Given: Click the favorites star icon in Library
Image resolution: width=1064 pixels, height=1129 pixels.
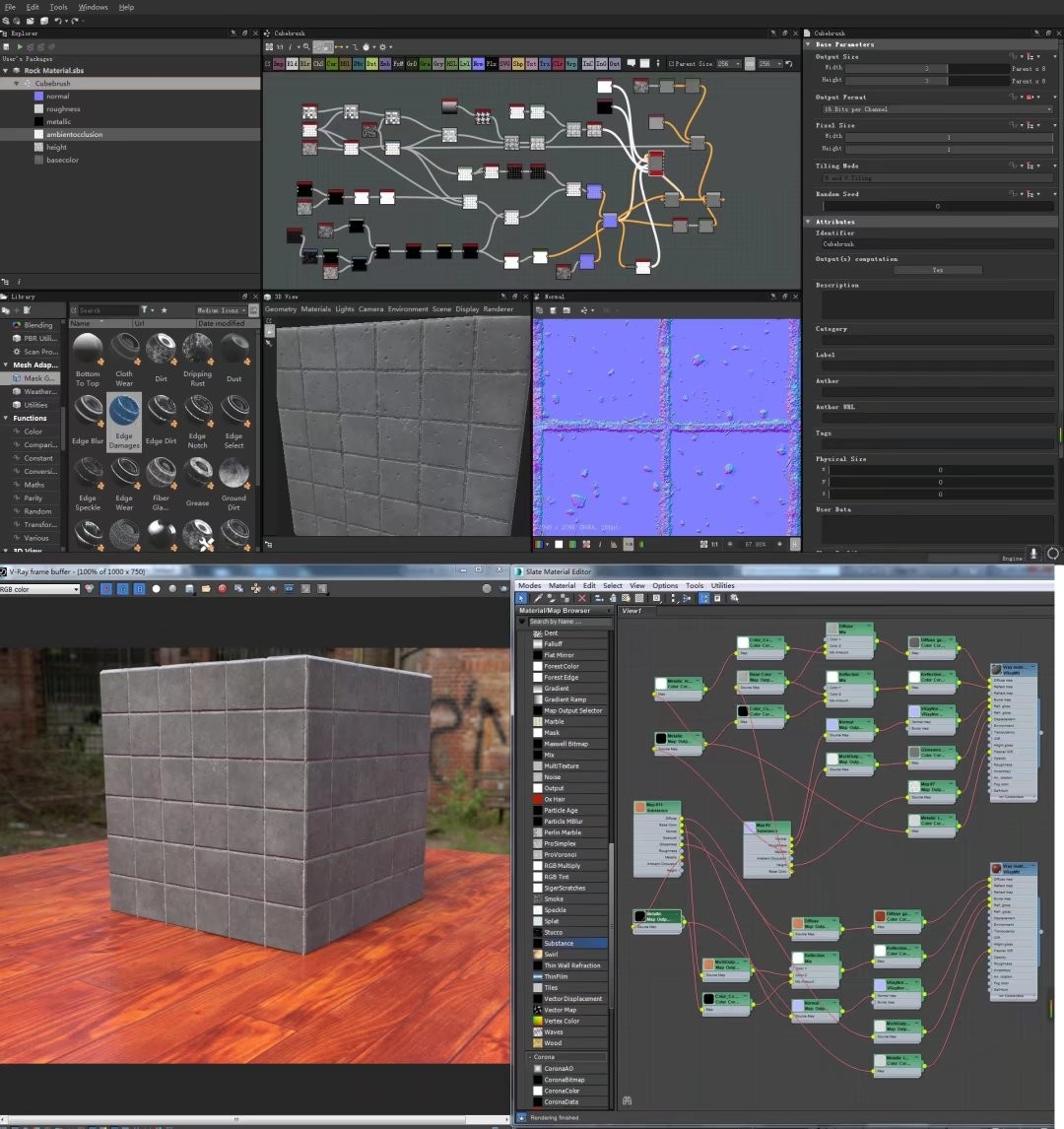Looking at the screenshot, I should (x=165, y=310).
